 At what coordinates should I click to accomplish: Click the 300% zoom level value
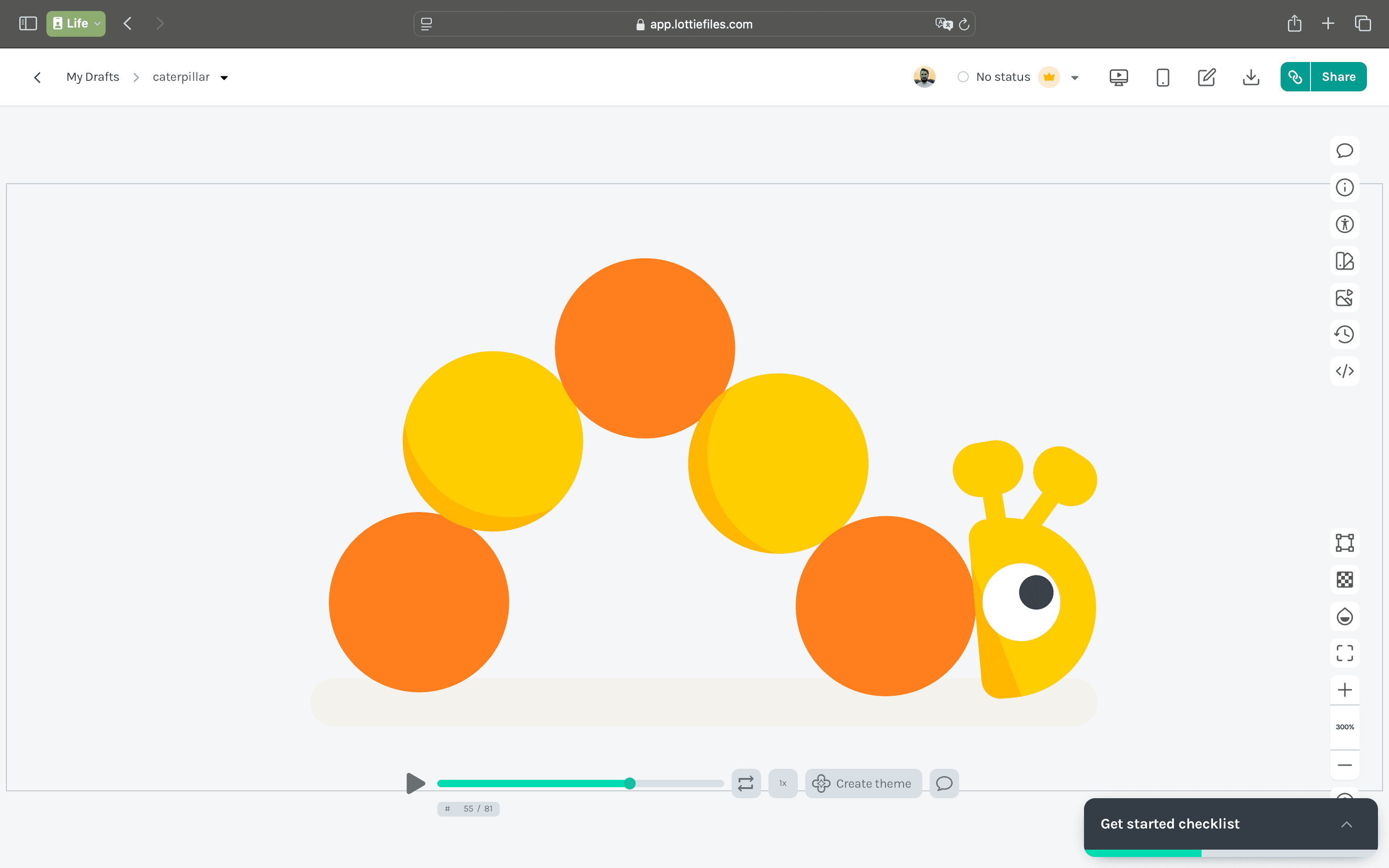point(1344,727)
